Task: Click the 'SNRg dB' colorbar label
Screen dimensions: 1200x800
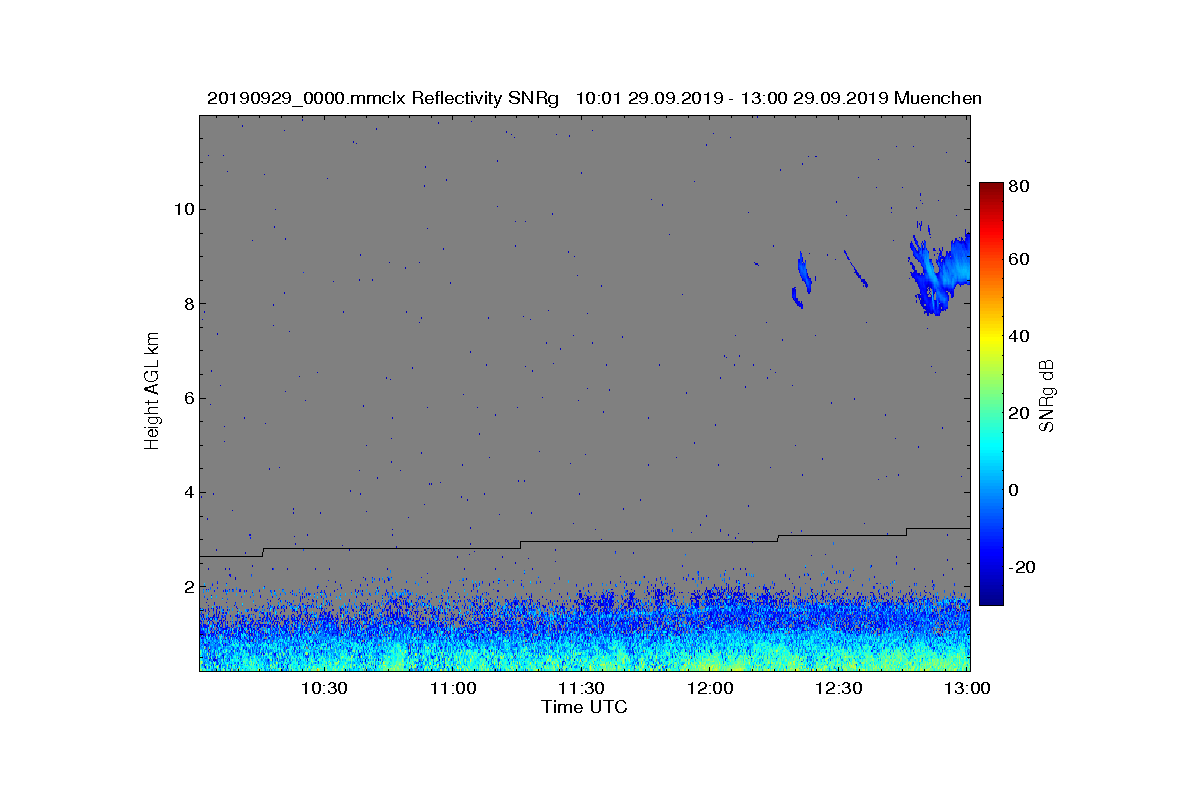Action: (1047, 395)
